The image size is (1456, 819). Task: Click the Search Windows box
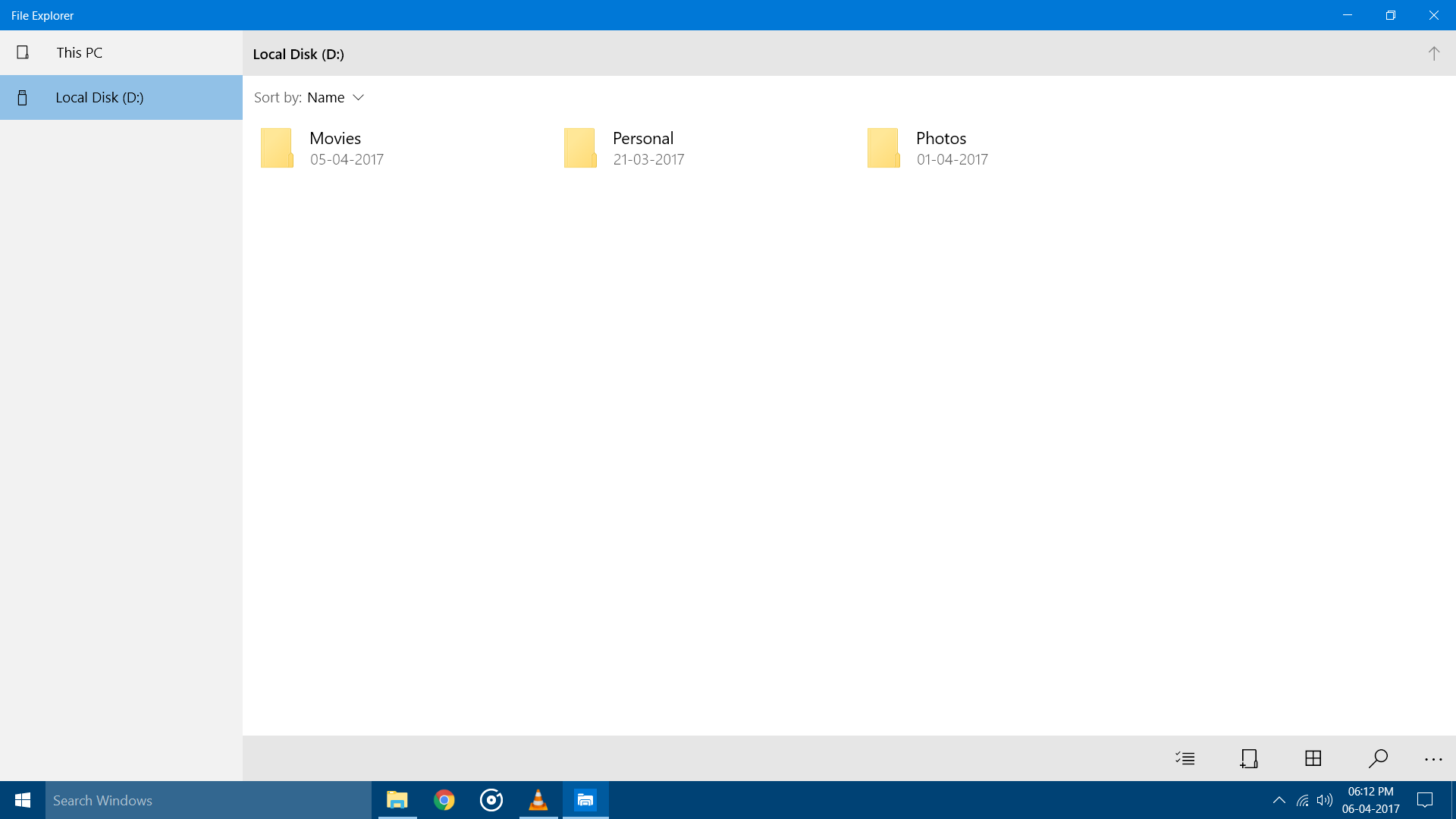[209, 800]
